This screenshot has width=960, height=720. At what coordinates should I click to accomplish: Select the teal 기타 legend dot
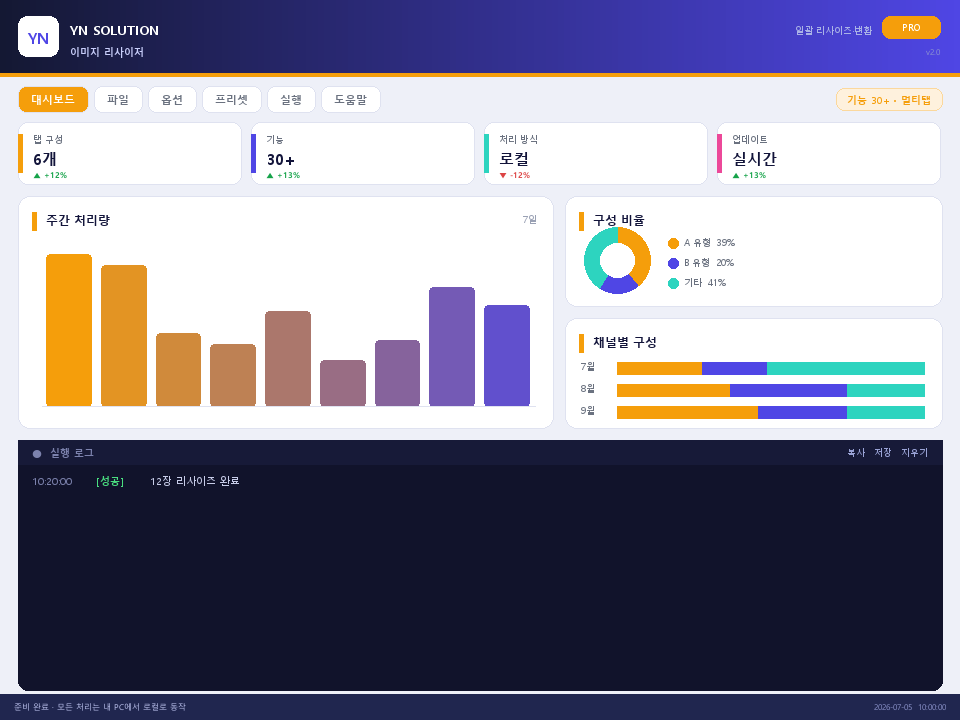coord(673,283)
